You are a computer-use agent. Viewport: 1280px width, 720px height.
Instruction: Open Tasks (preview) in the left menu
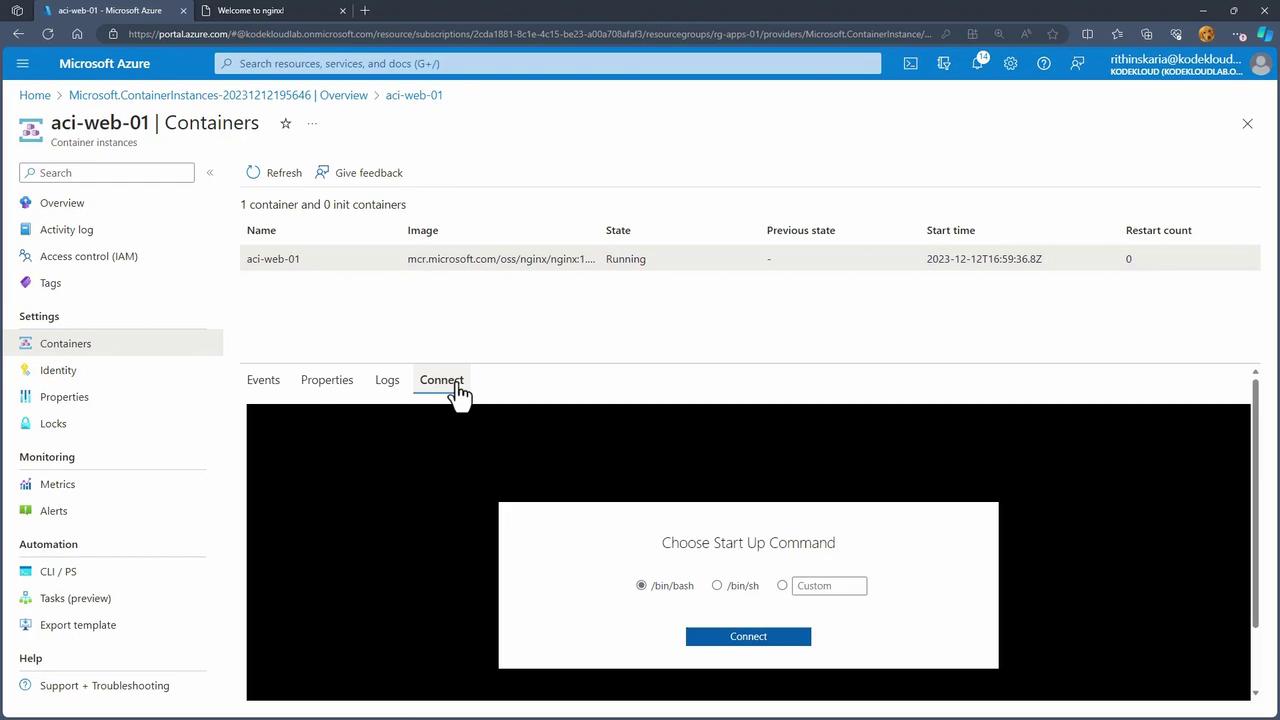click(x=75, y=598)
